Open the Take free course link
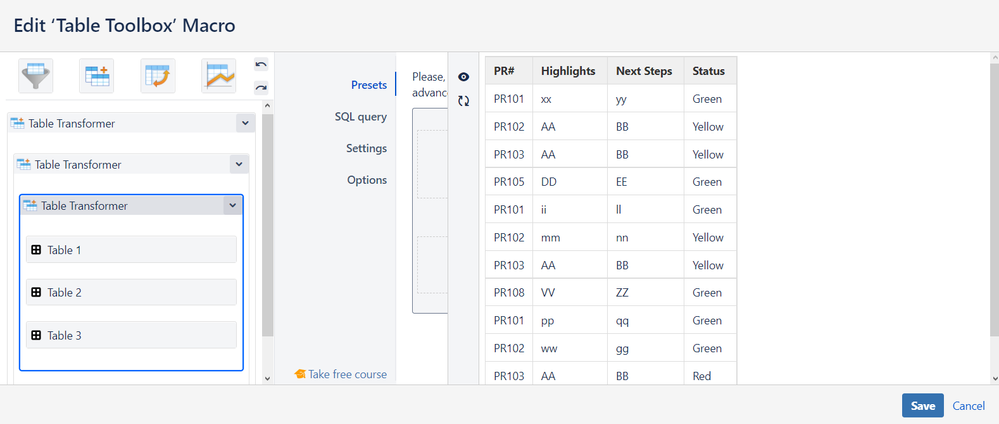The image size is (999, 424). click(340, 374)
